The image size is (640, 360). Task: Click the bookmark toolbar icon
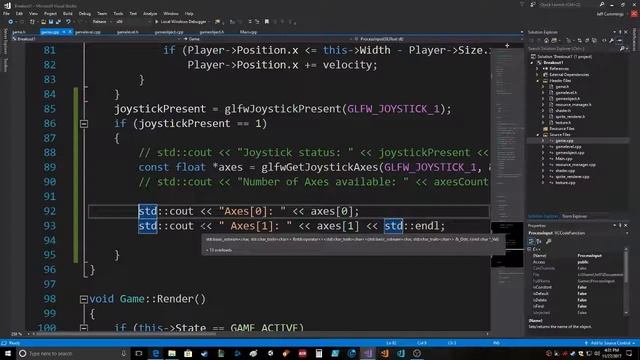[x=267, y=22]
